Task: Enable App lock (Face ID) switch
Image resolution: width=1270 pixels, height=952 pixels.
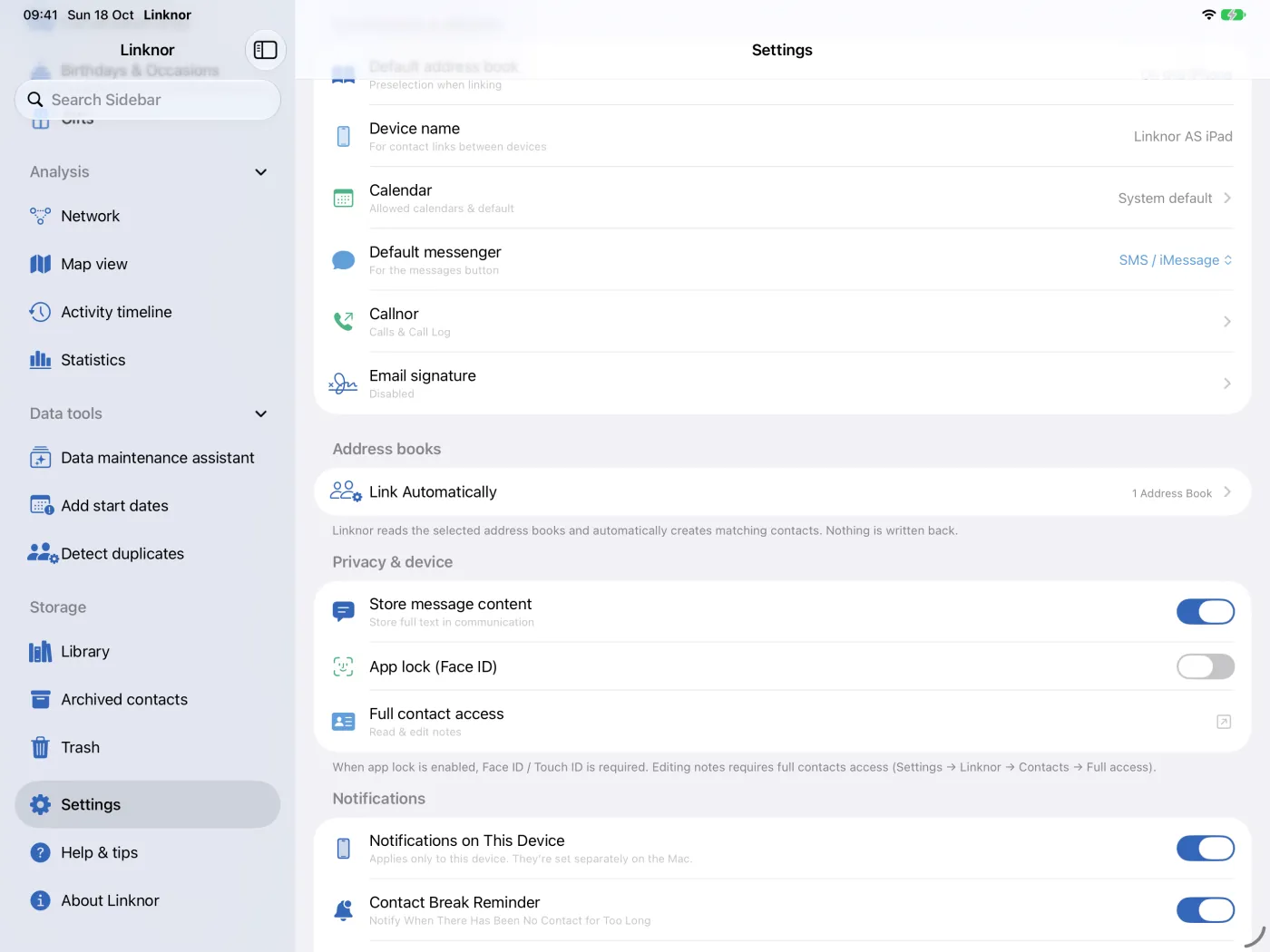Action: pyautogui.click(x=1206, y=666)
